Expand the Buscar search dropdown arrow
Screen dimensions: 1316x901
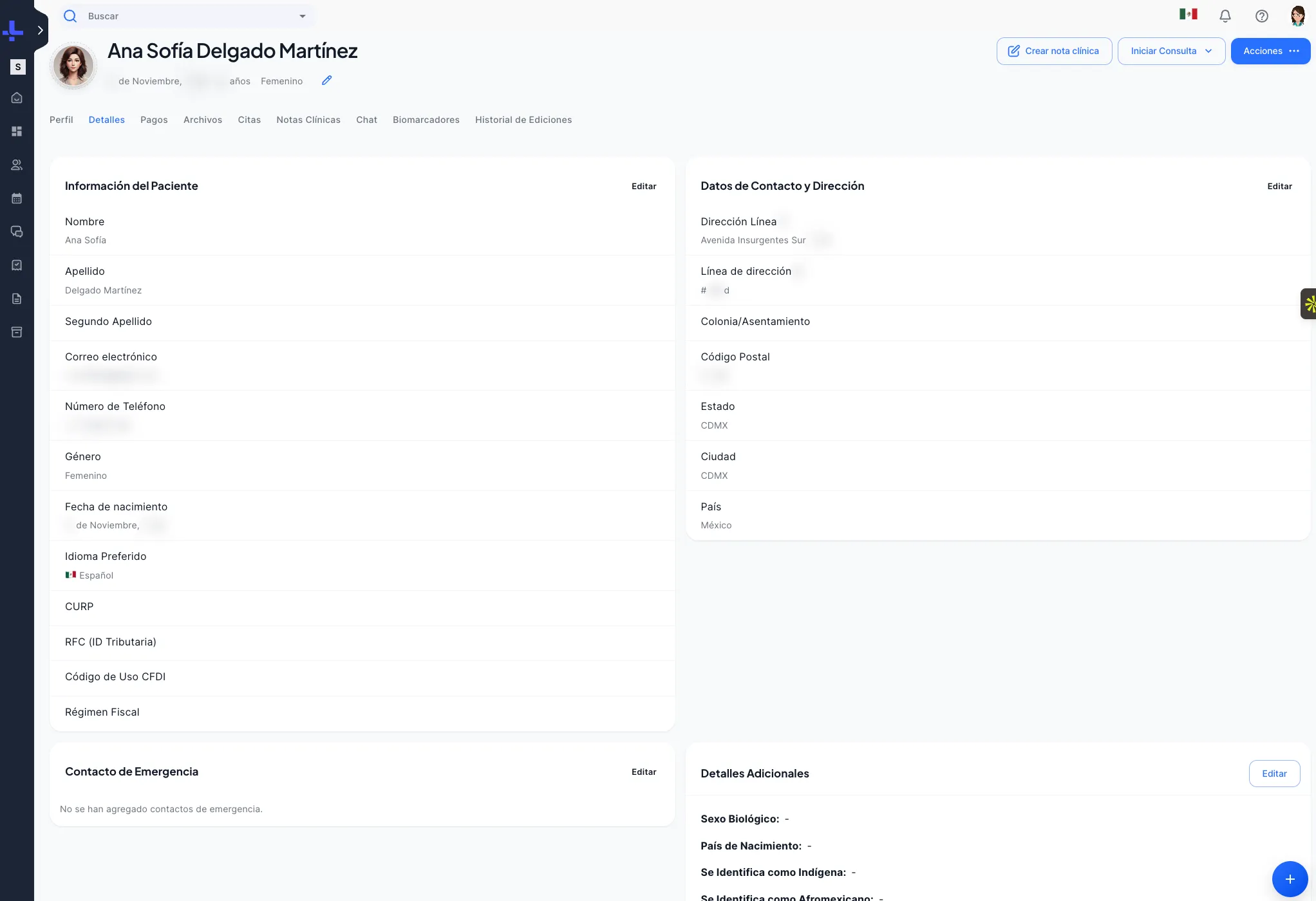[303, 16]
